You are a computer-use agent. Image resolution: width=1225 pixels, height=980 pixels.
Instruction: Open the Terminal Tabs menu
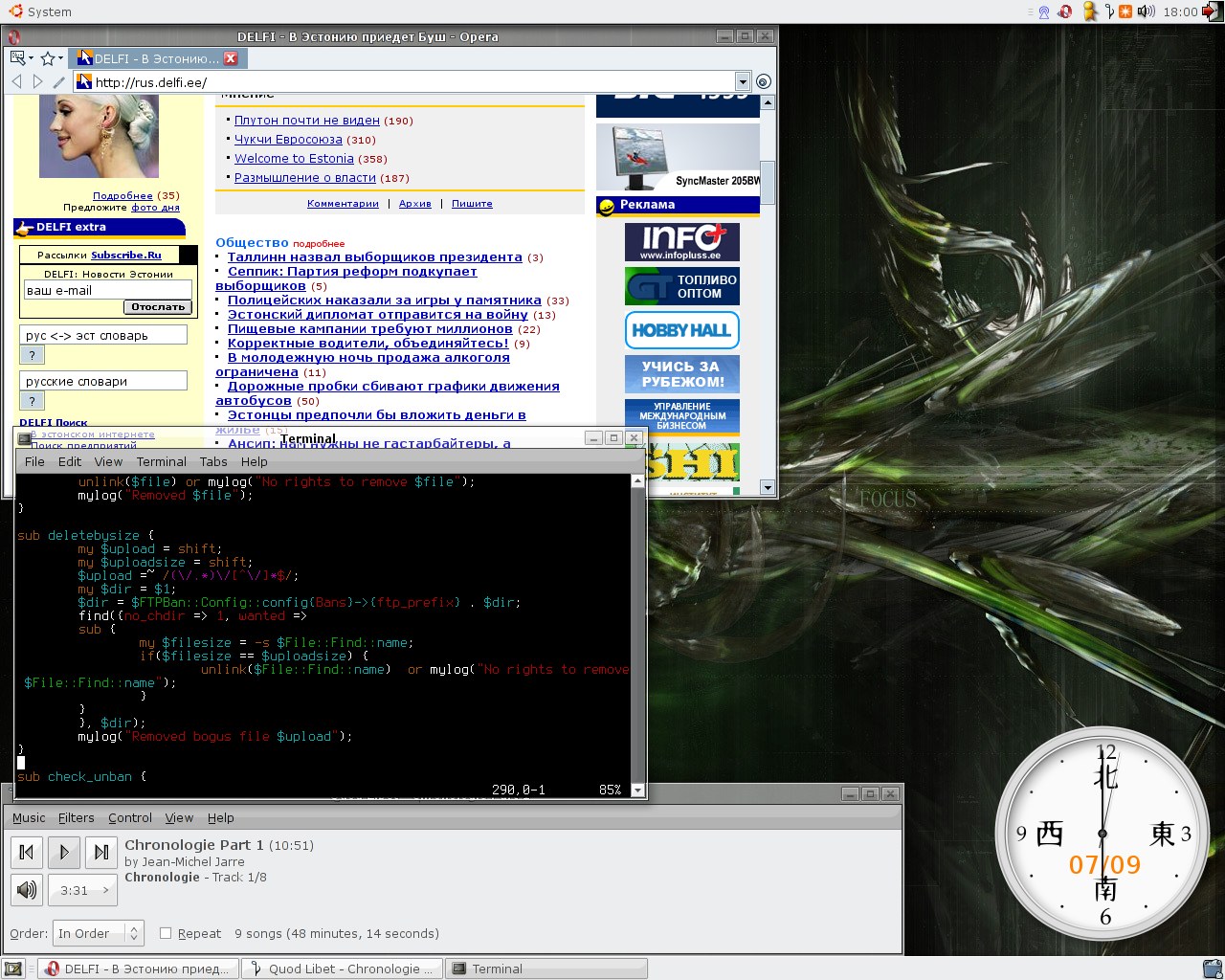pyautogui.click(x=213, y=461)
